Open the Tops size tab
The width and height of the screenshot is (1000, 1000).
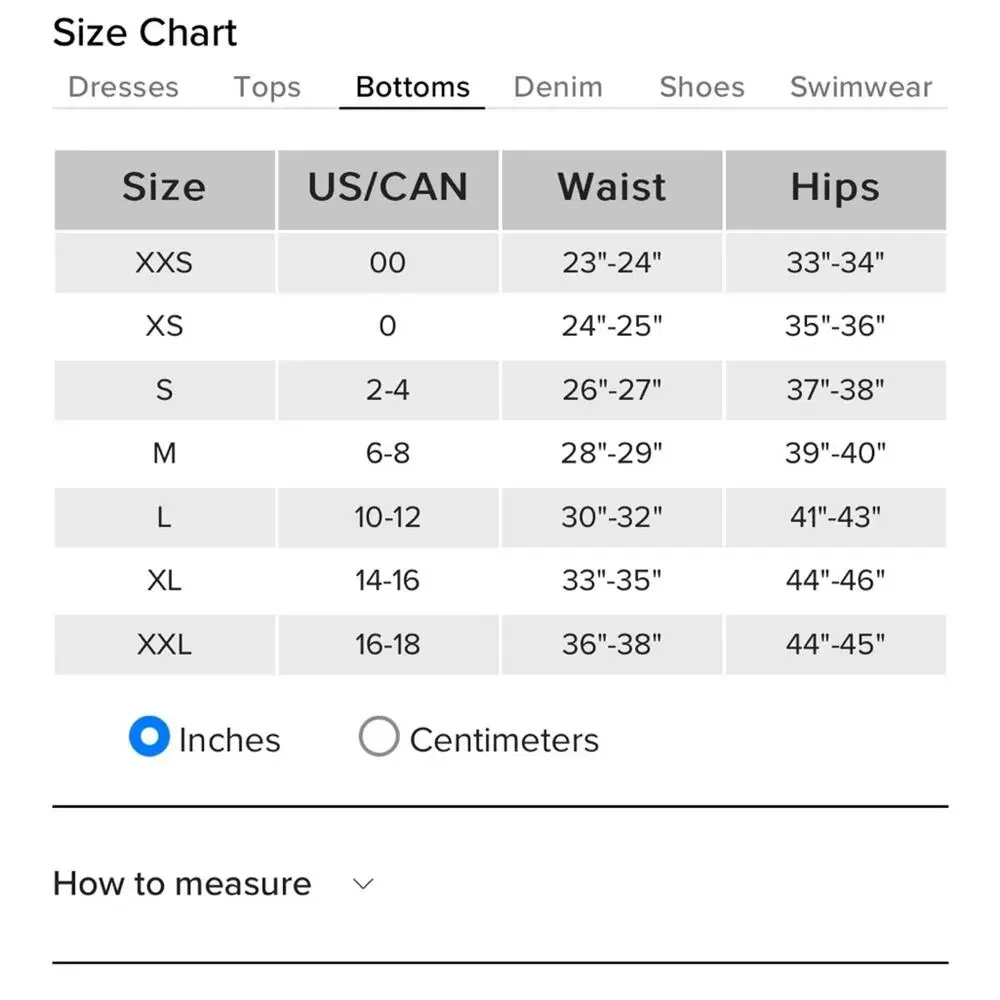pyautogui.click(x=267, y=87)
